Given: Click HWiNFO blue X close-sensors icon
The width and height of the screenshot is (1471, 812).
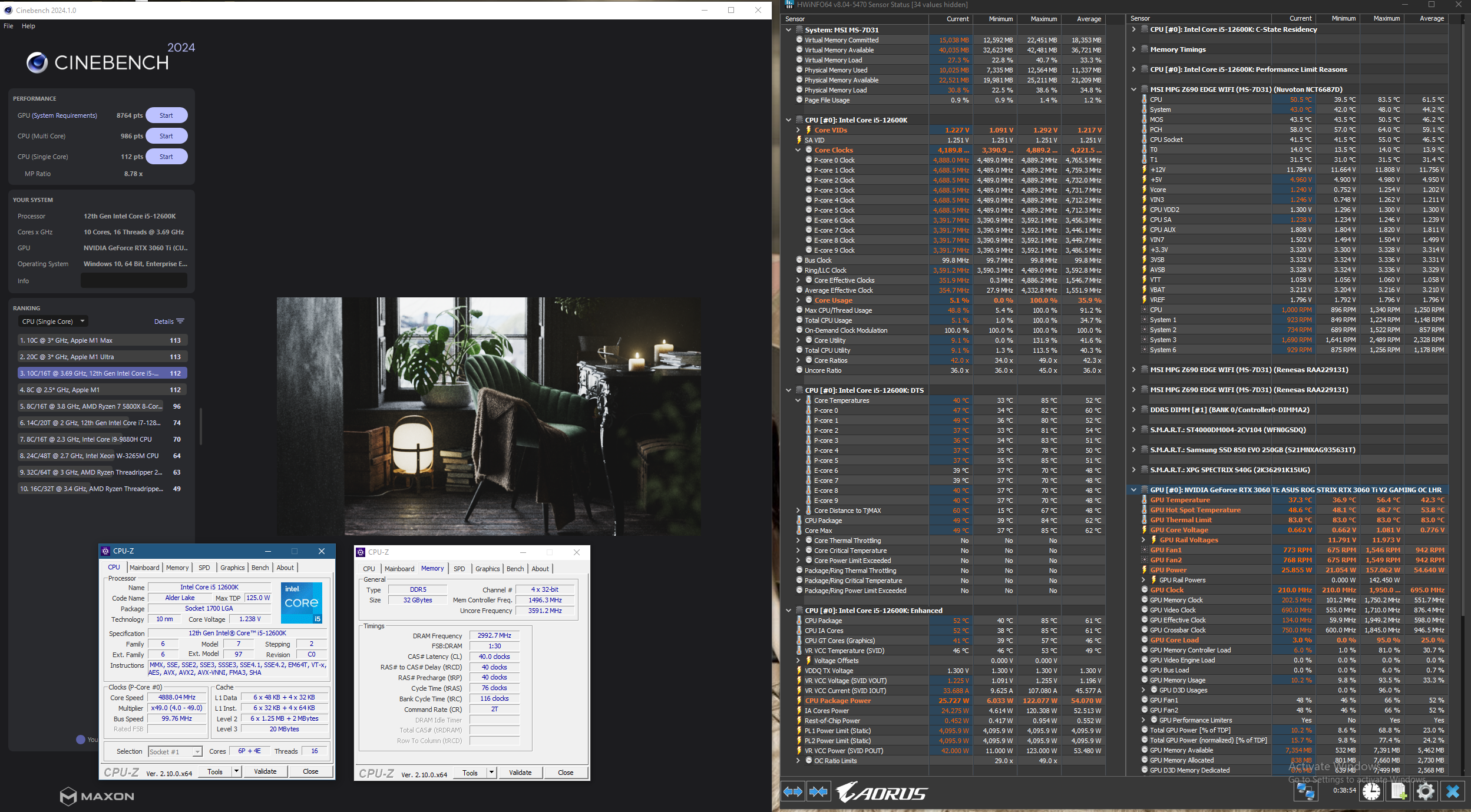Looking at the screenshot, I should coord(1453,792).
